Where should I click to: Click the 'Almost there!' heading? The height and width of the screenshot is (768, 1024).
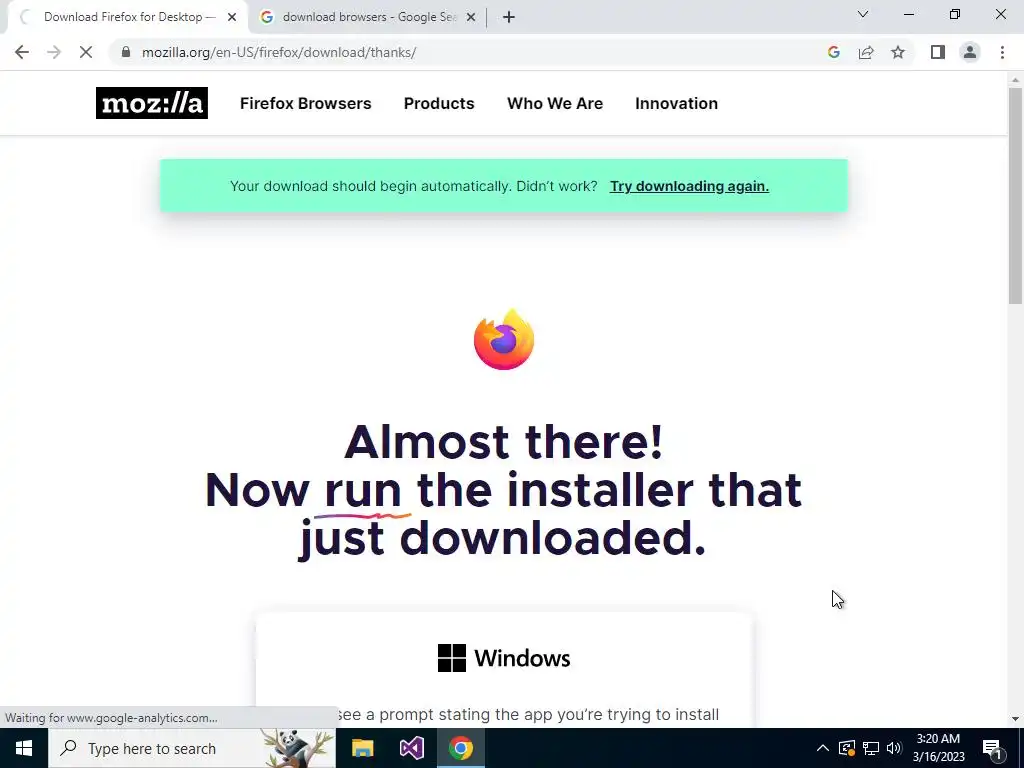pos(504,442)
